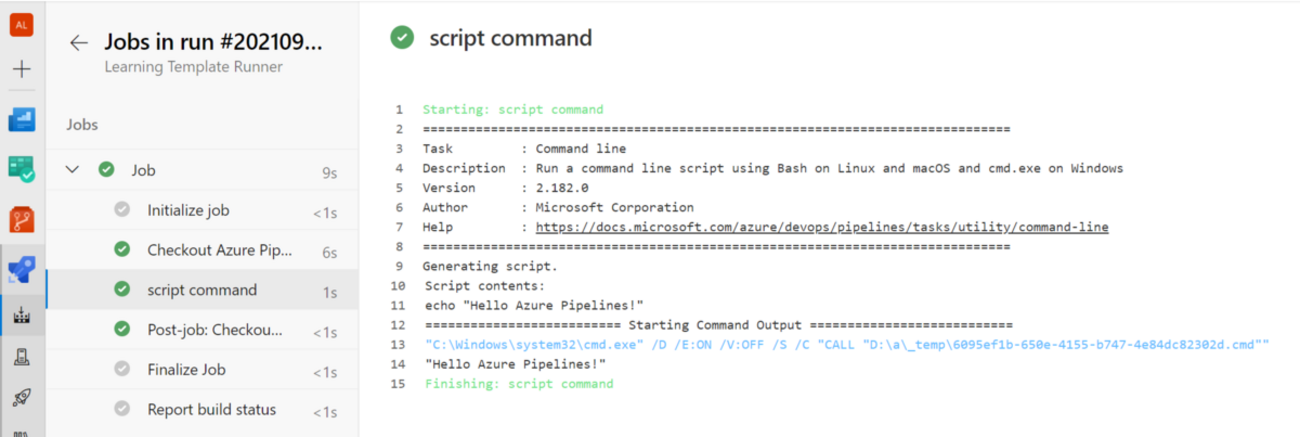Select the script command step
The image size is (1300, 437).
(201, 290)
